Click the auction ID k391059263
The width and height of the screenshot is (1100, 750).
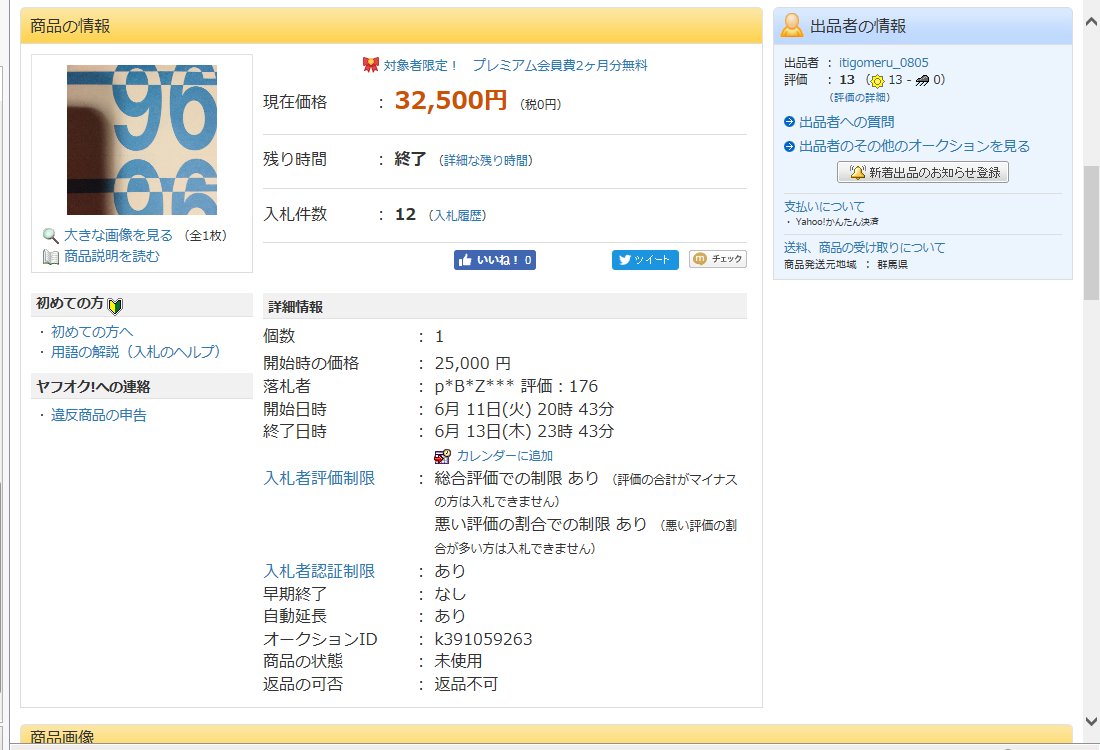click(x=483, y=639)
